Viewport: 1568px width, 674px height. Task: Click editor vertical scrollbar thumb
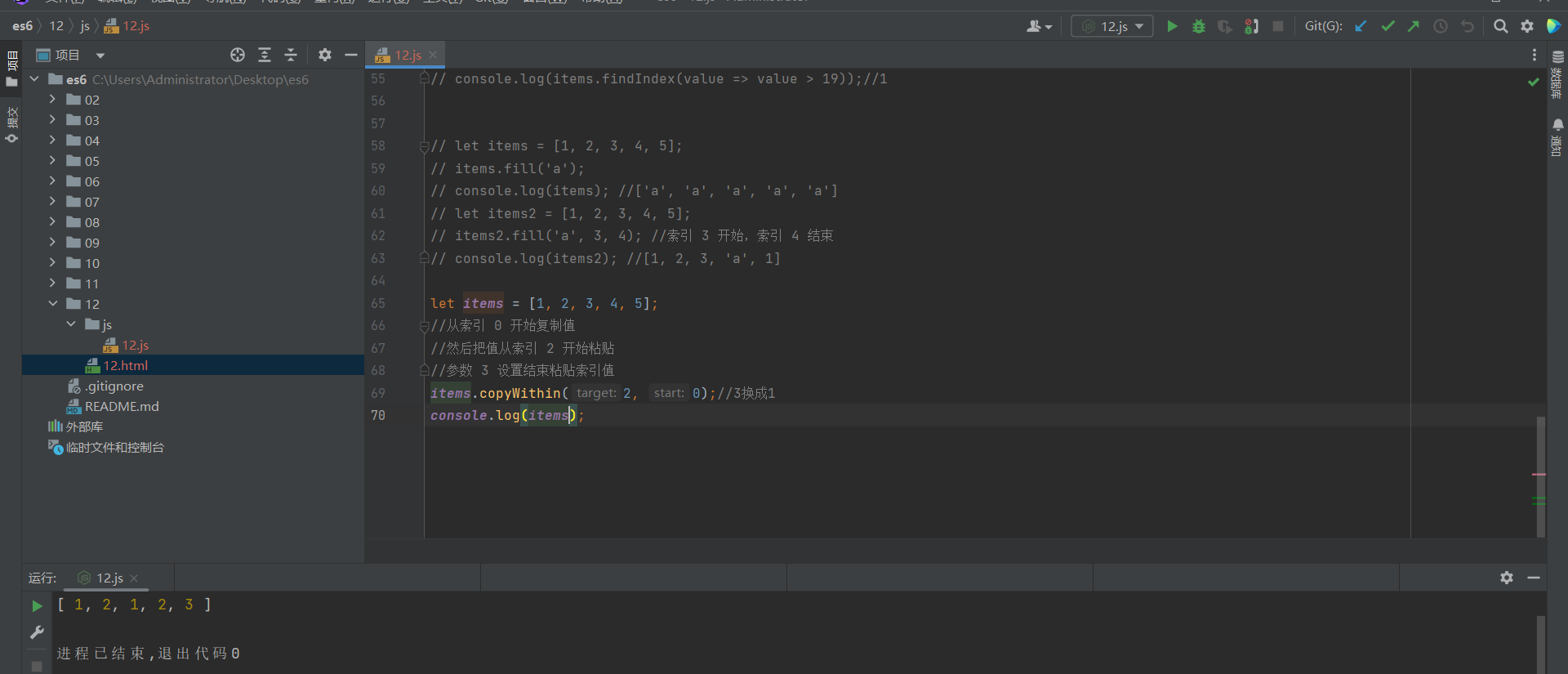pos(1540,476)
